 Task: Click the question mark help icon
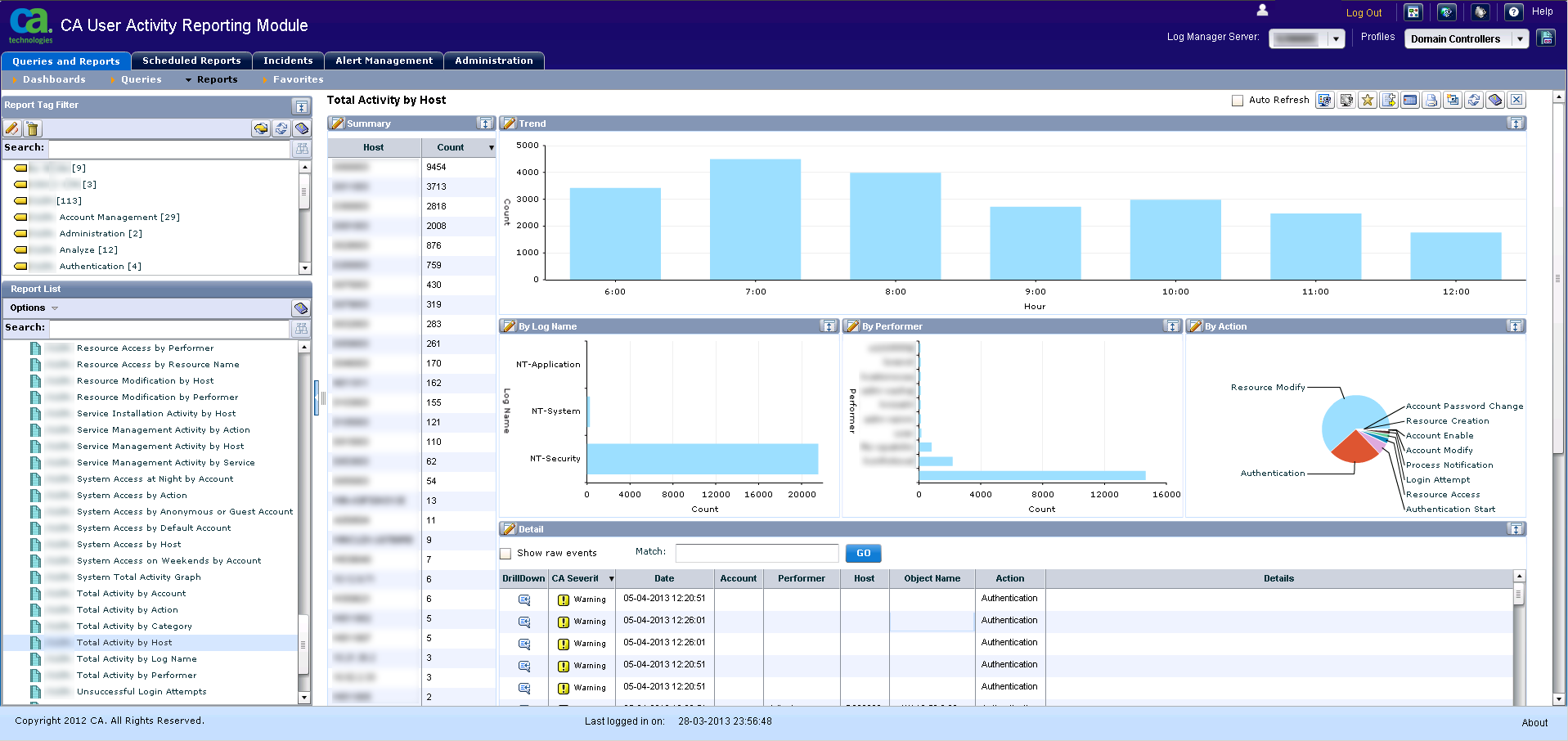point(1513,12)
